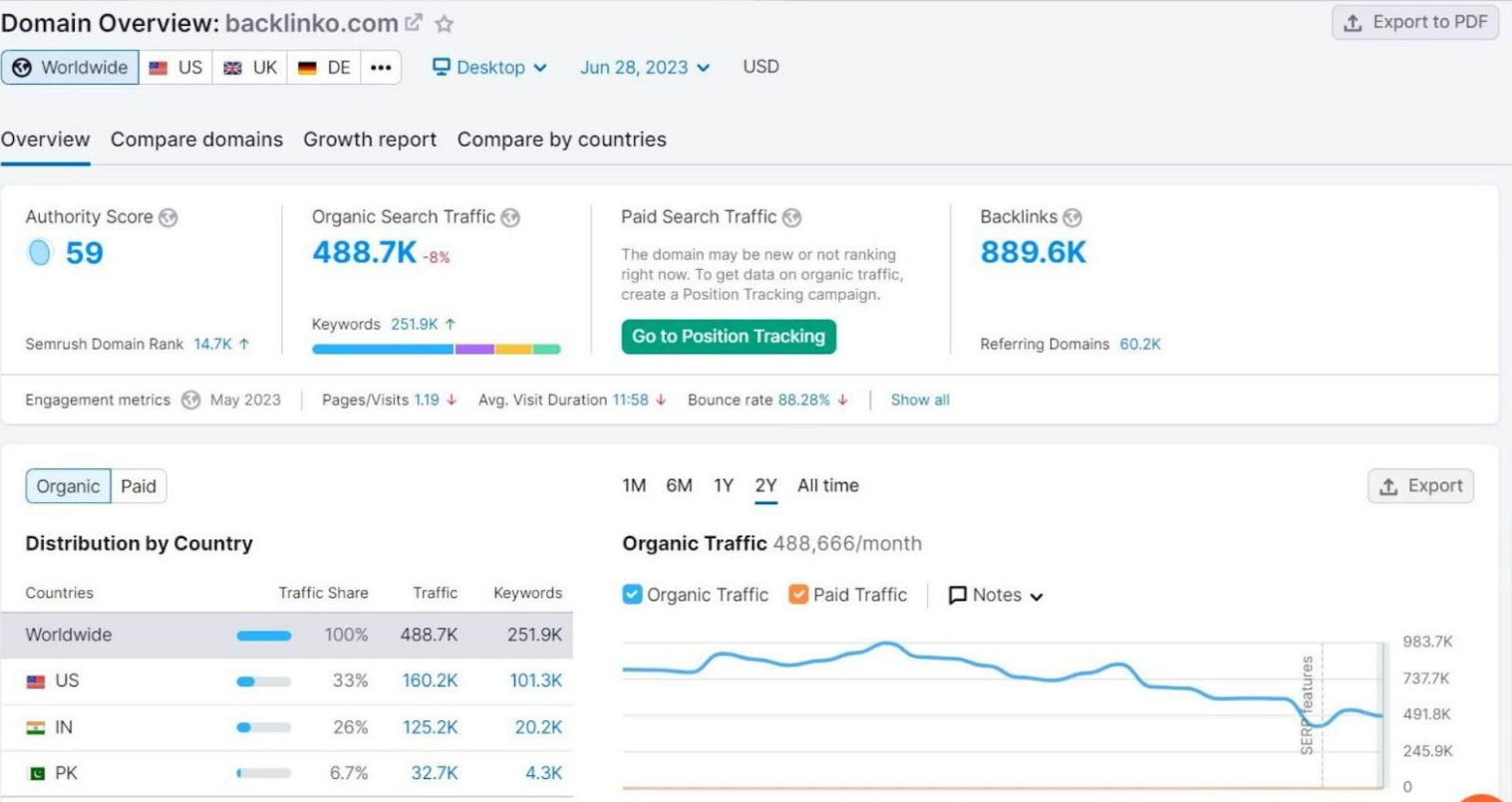Open the 889.6K backlinks value

coord(1033,253)
